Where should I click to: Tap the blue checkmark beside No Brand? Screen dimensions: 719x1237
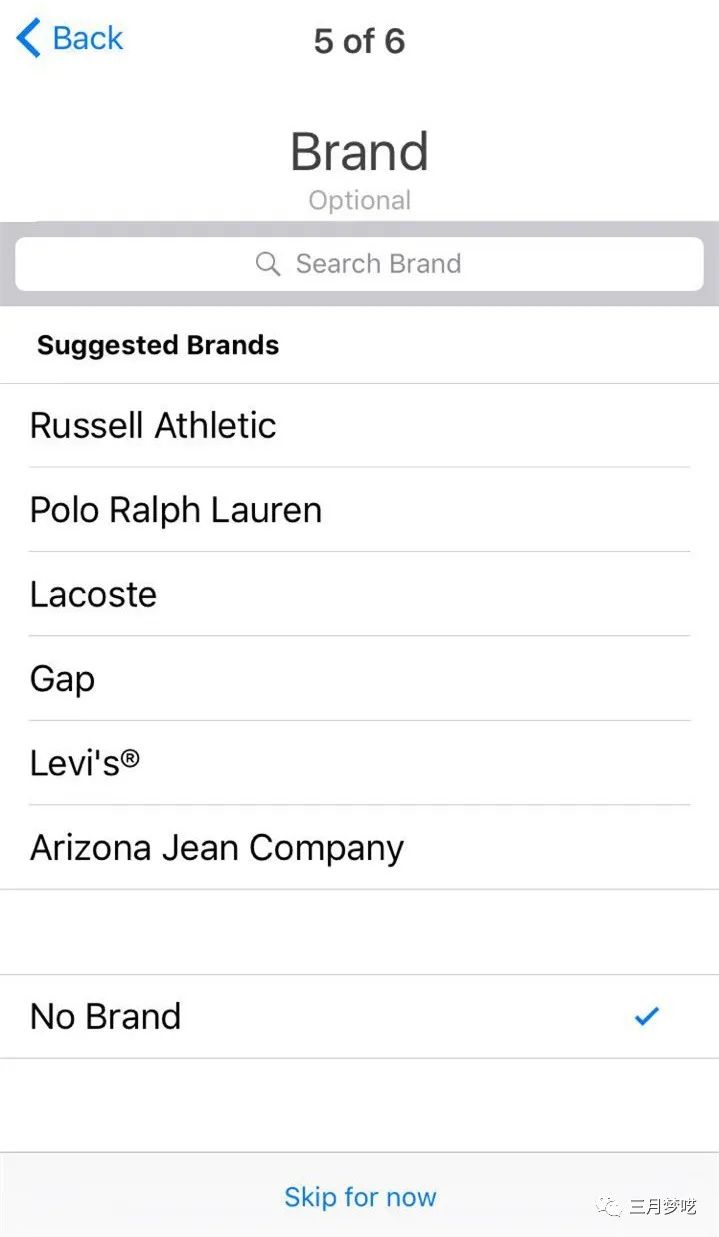click(x=647, y=1016)
